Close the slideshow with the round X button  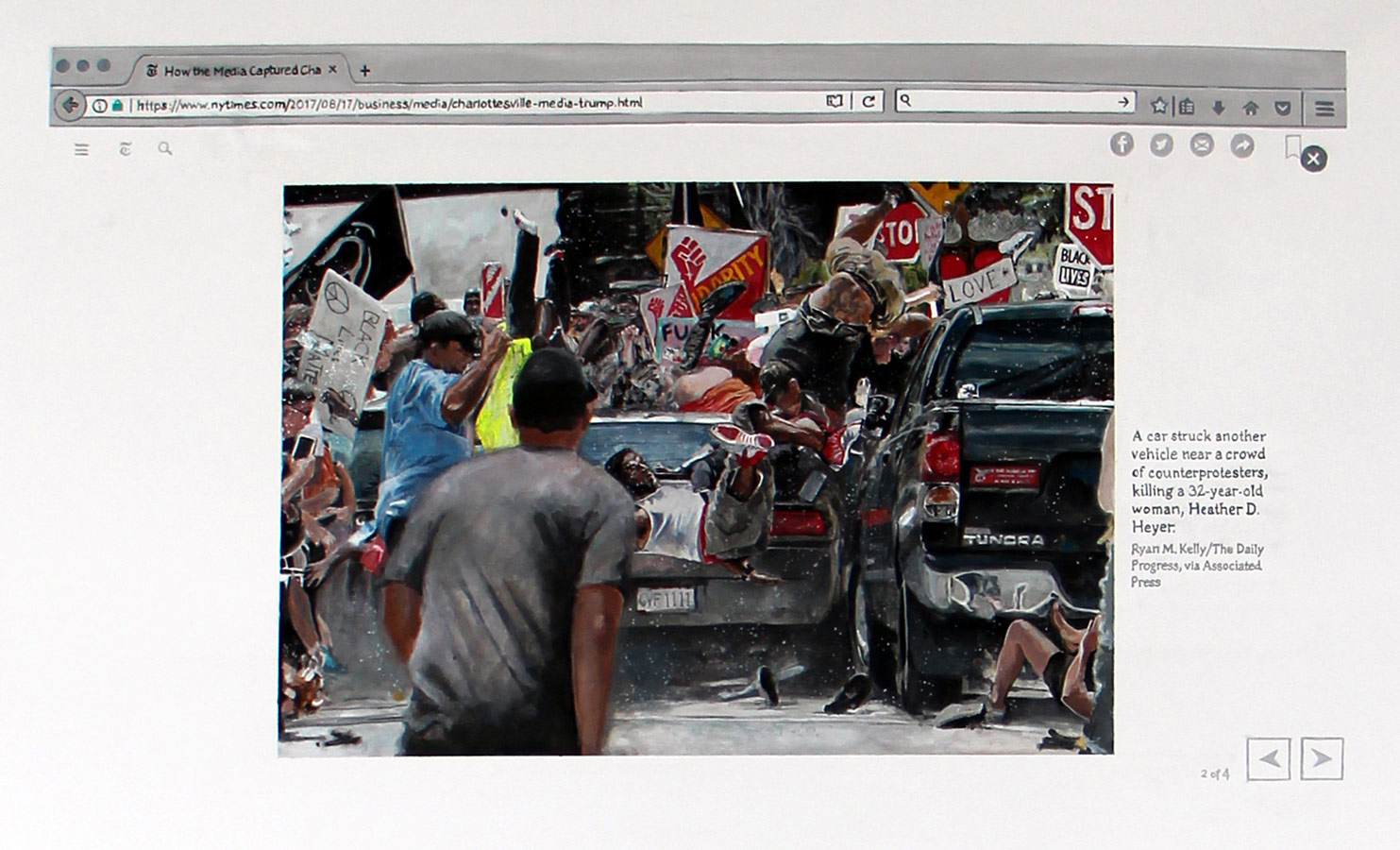tap(1313, 159)
